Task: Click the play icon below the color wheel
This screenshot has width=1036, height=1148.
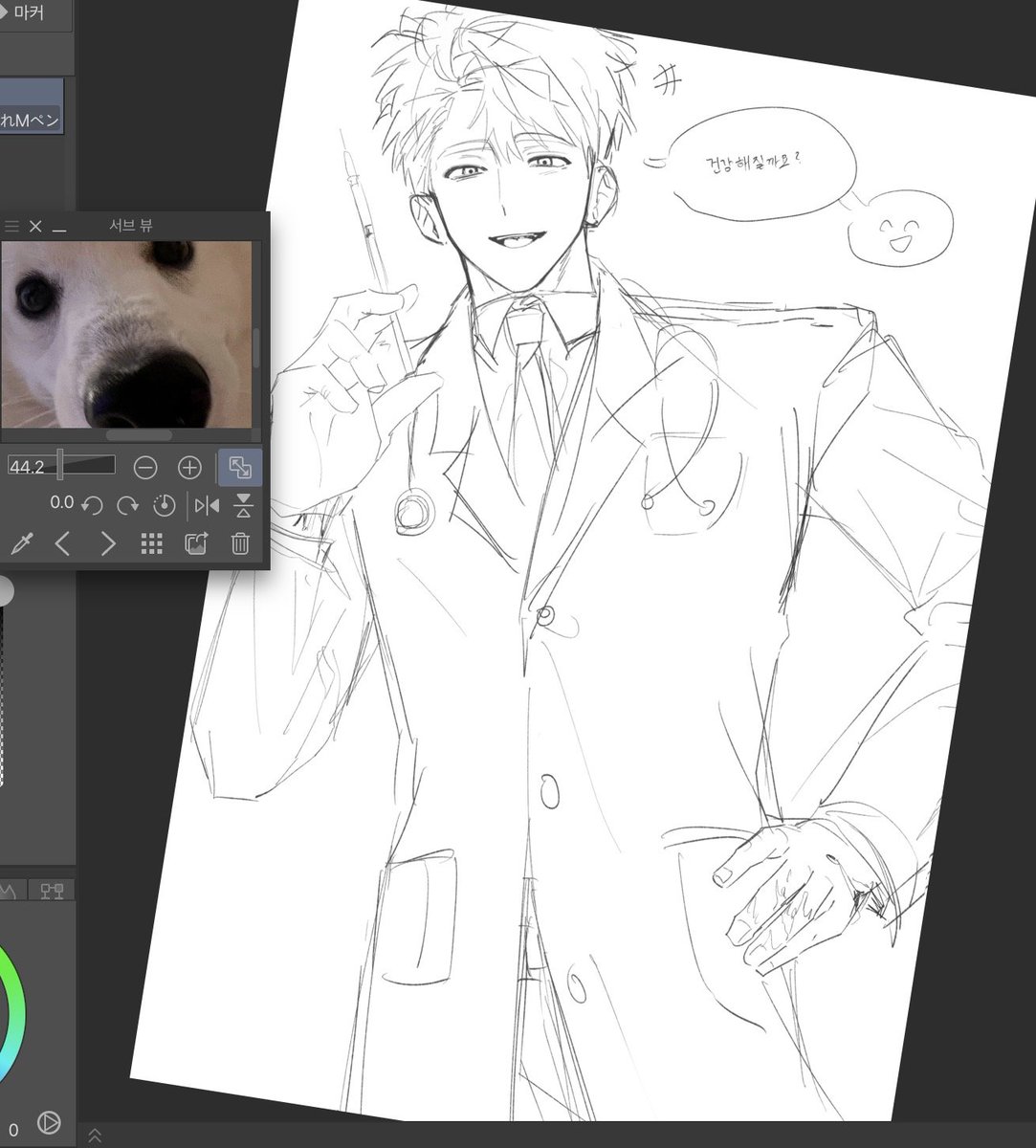Action: coord(48,1122)
